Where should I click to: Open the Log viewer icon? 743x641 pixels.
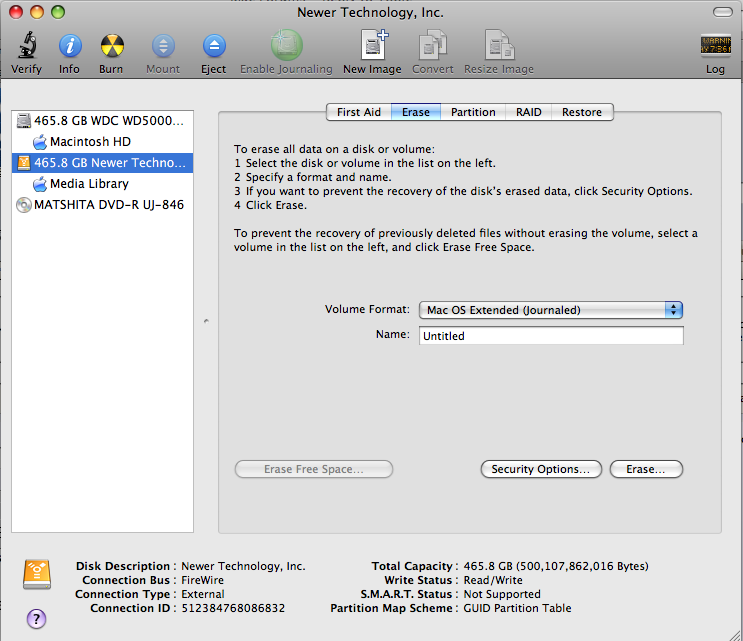point(716,46)
